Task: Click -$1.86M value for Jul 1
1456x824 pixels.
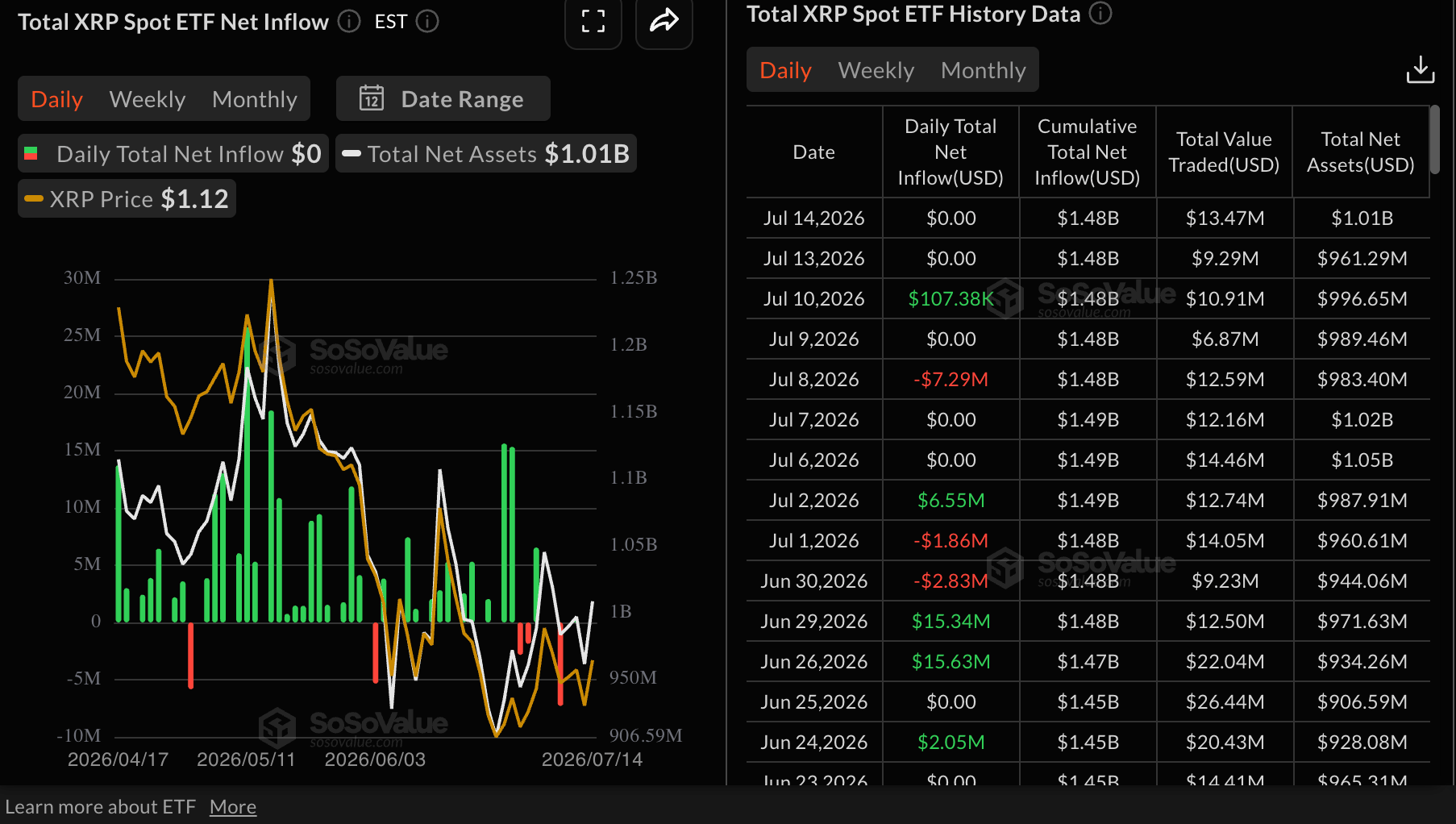Action: 951,540
